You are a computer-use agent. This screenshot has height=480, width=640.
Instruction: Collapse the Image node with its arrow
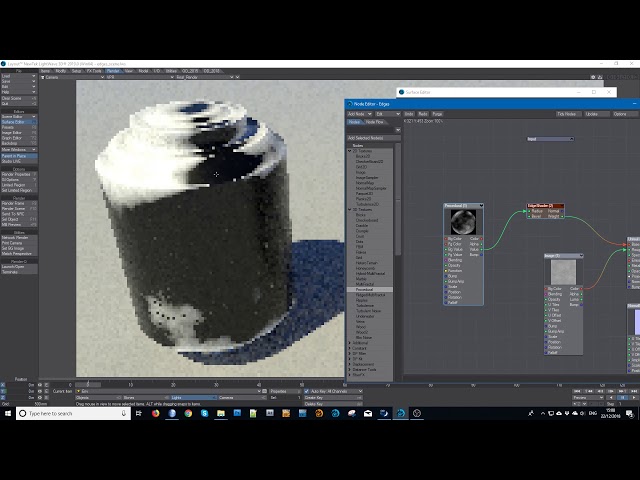coord(580,256)
